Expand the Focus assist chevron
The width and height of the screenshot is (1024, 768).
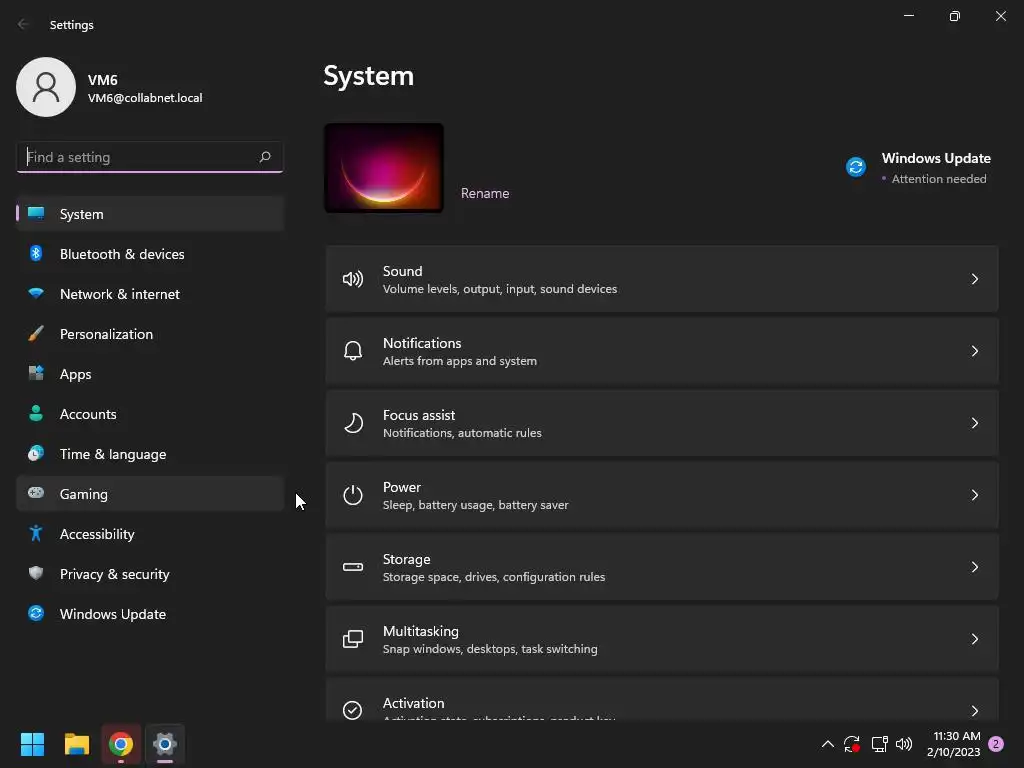[974, 423]
